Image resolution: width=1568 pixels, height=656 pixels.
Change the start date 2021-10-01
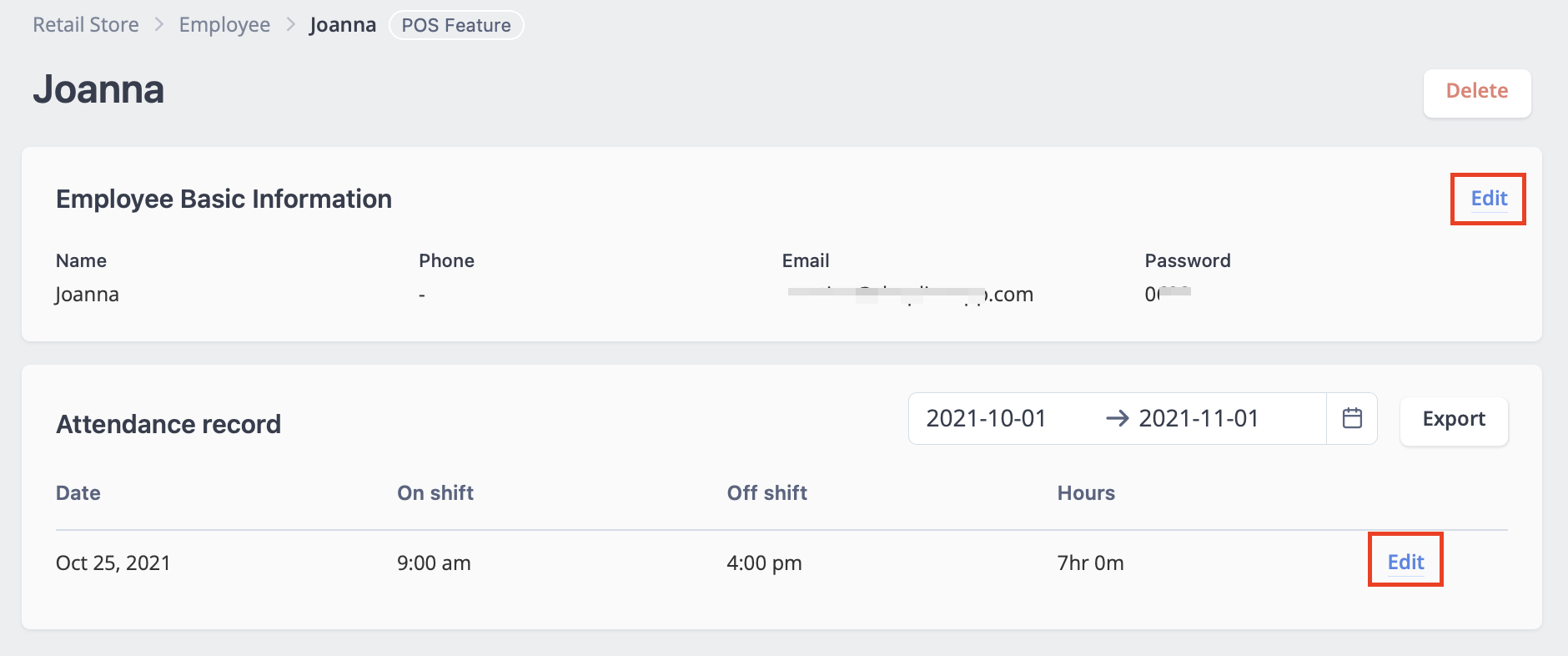(x=986, y=418)
